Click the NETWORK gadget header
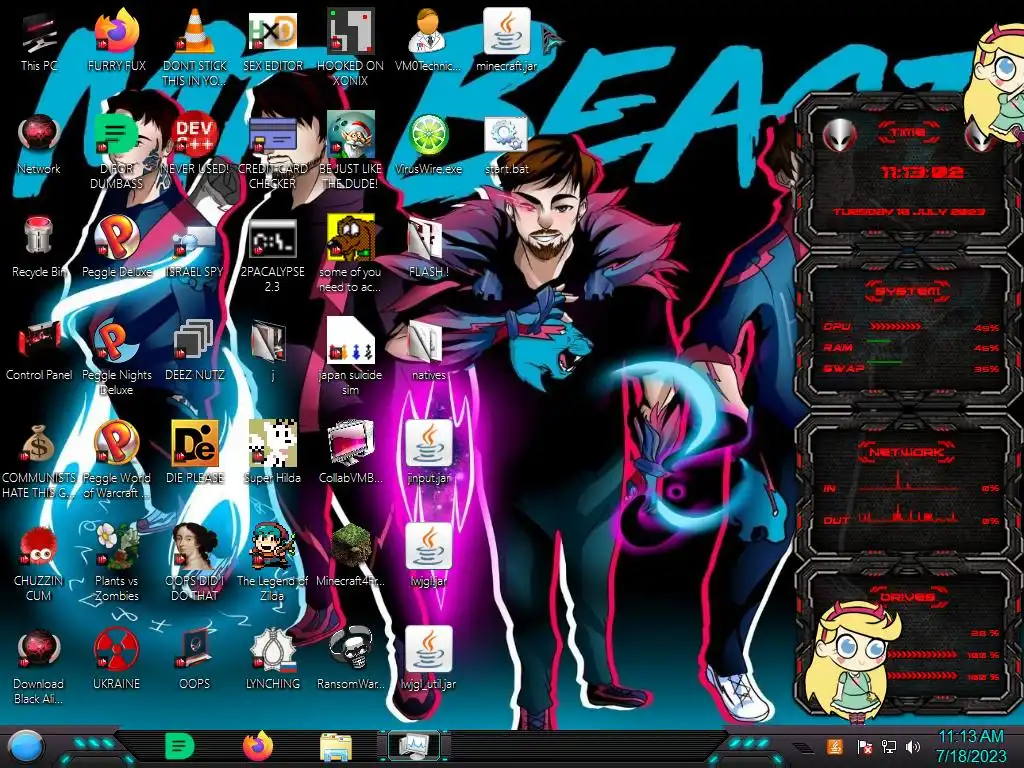The image size is (1024, 768). (908, 451)
